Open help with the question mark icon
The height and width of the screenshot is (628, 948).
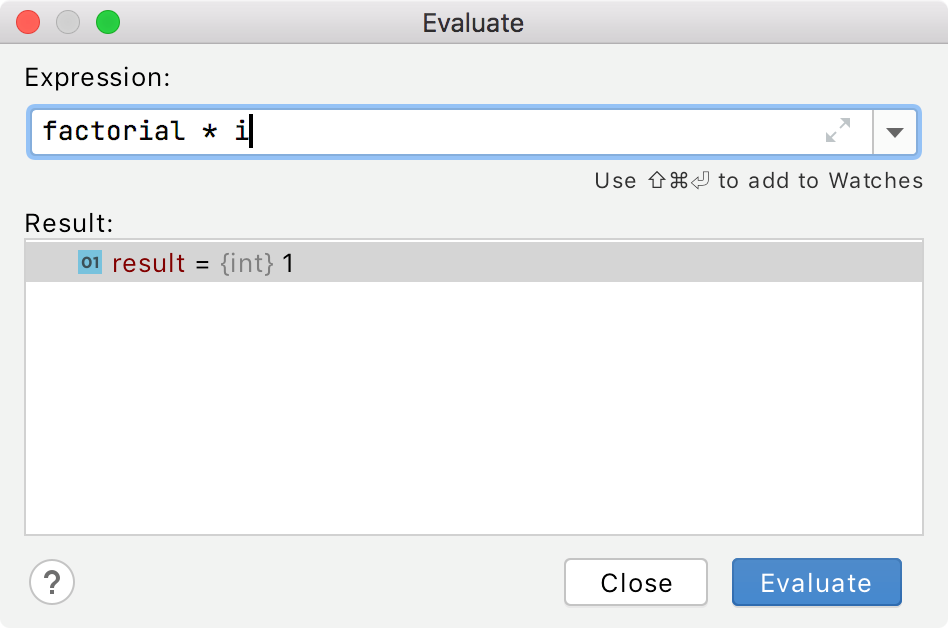51,582
